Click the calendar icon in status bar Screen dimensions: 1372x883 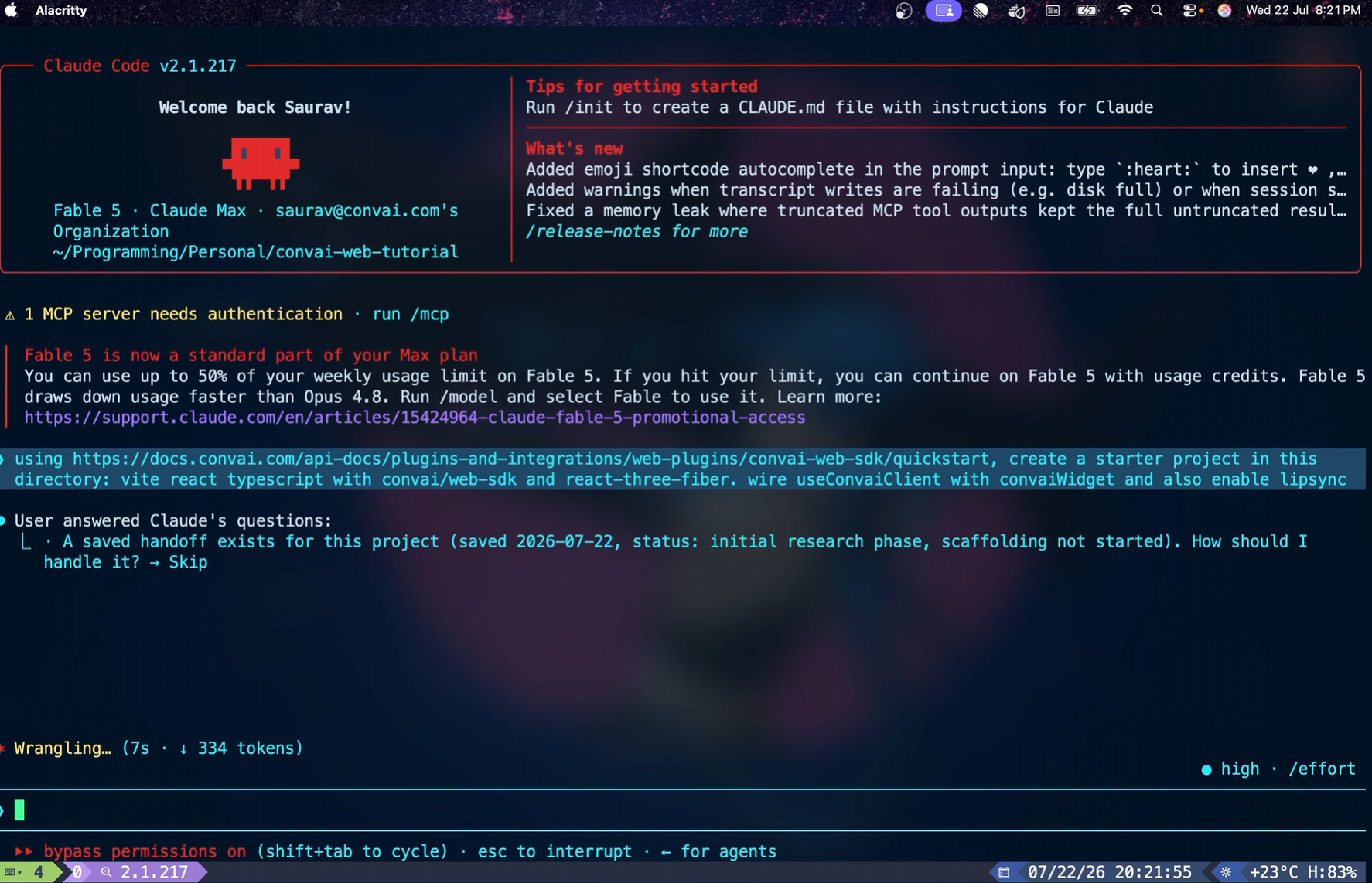1004,872
